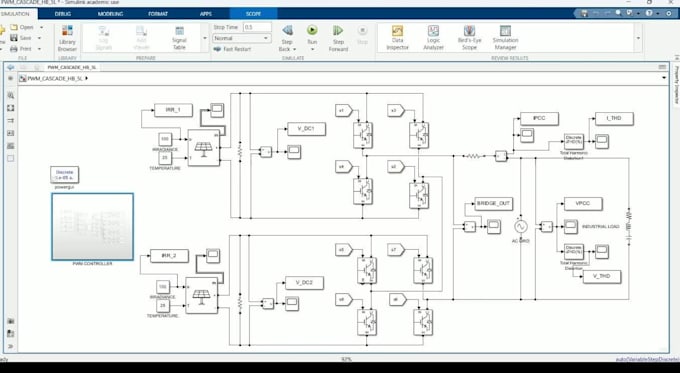Viewport: 680px width, 373px height.
Task: Switch to the DEBUG tab
Action: click(63, 14)
